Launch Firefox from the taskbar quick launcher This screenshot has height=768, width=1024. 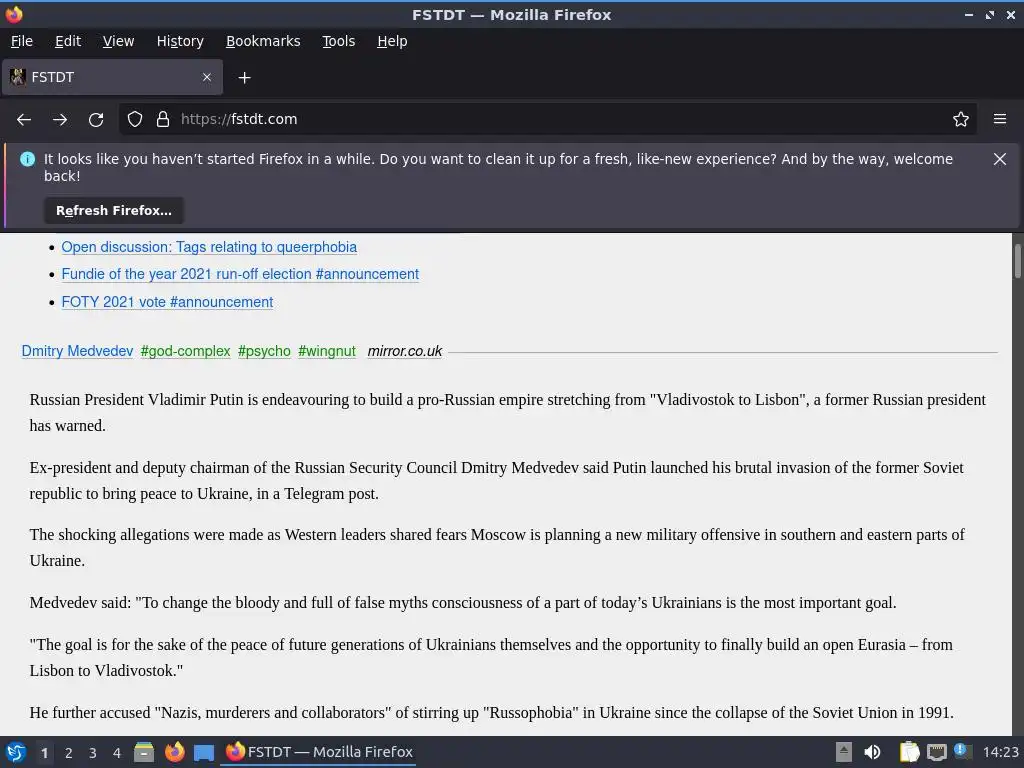pyautogui.click(x=174, y=752)
